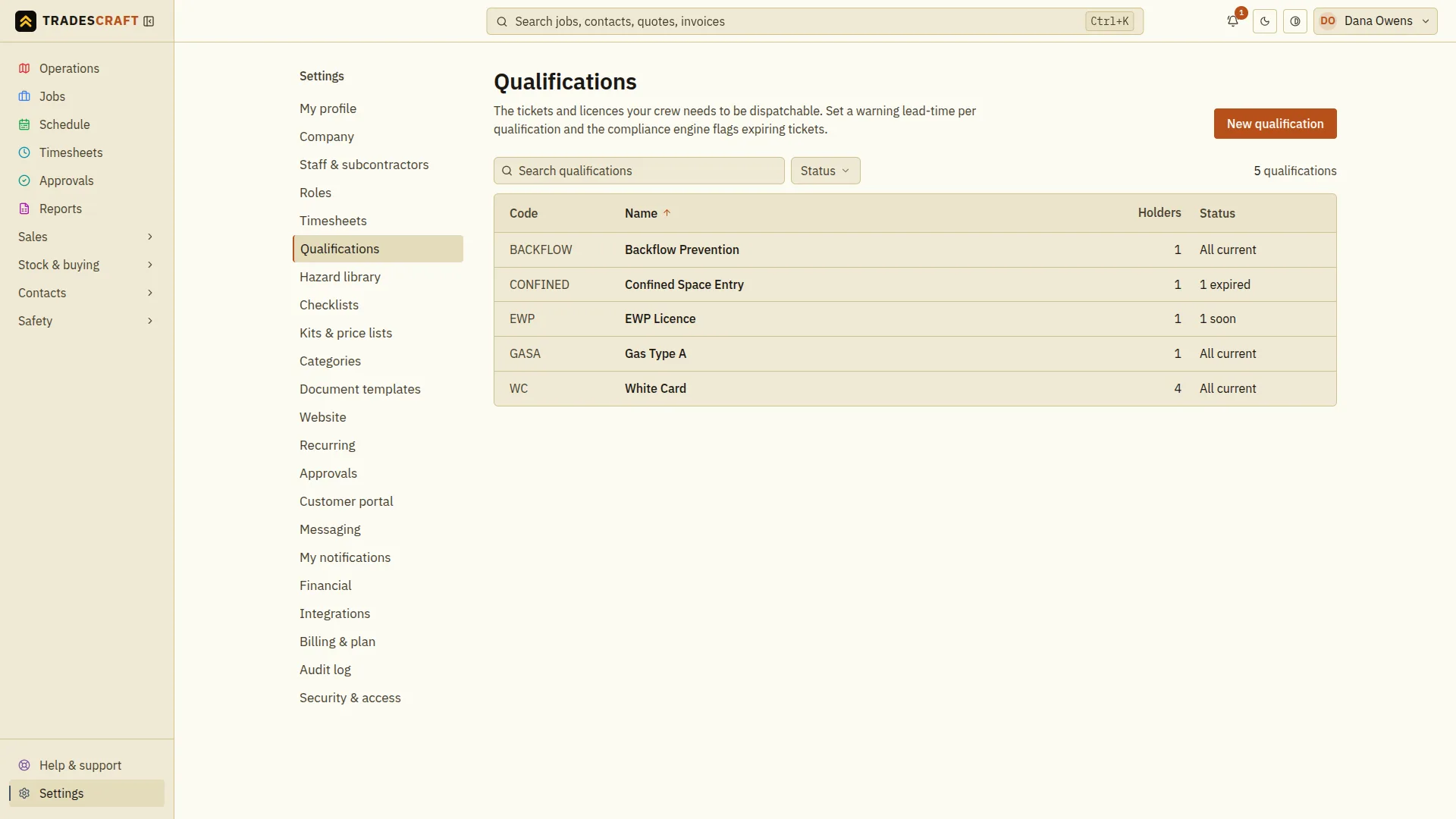
Task: Collapse the sidebar panel toggle icon
Action: (149, 21)
